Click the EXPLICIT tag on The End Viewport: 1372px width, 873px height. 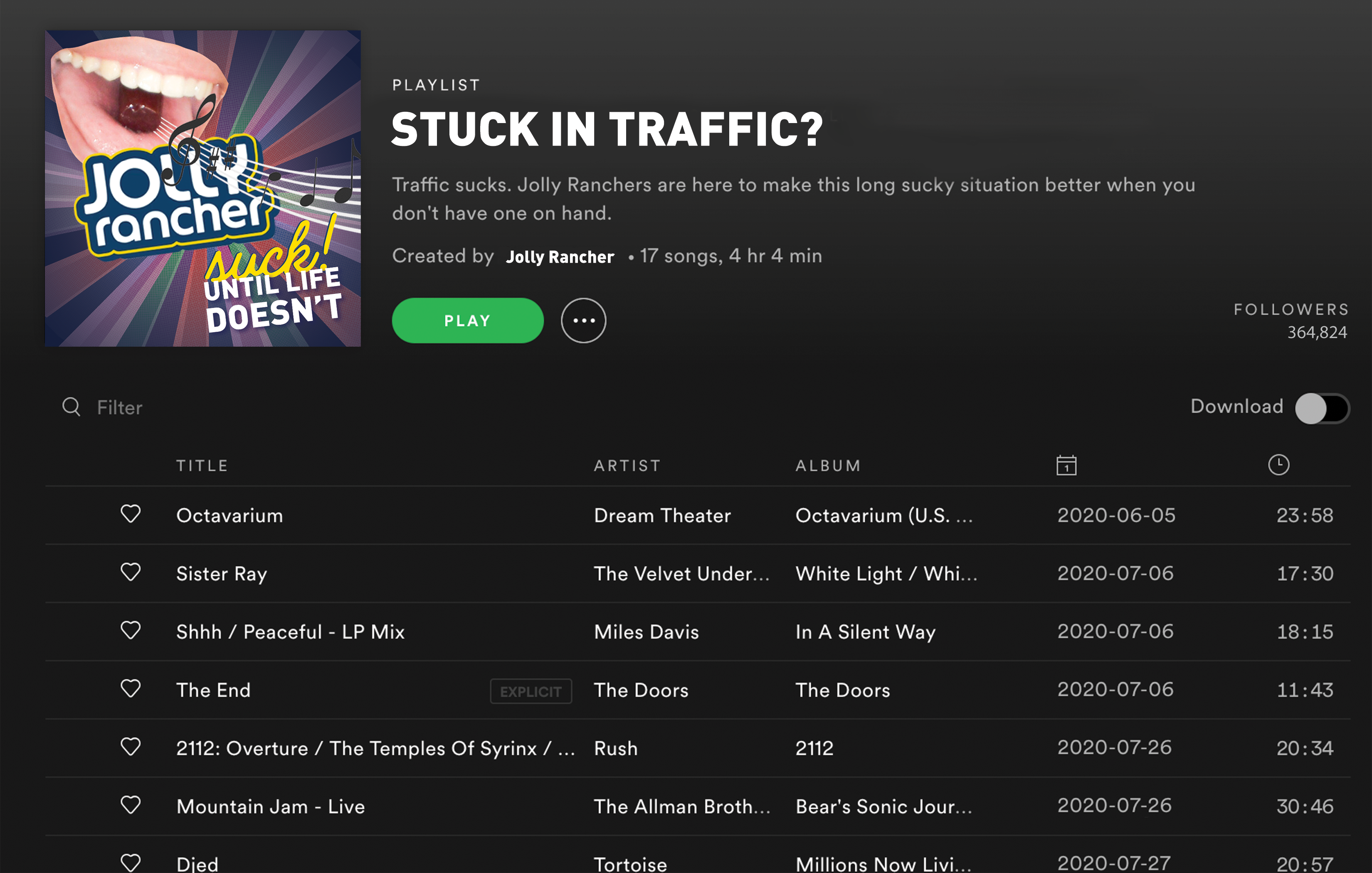(x=531, y=691)
